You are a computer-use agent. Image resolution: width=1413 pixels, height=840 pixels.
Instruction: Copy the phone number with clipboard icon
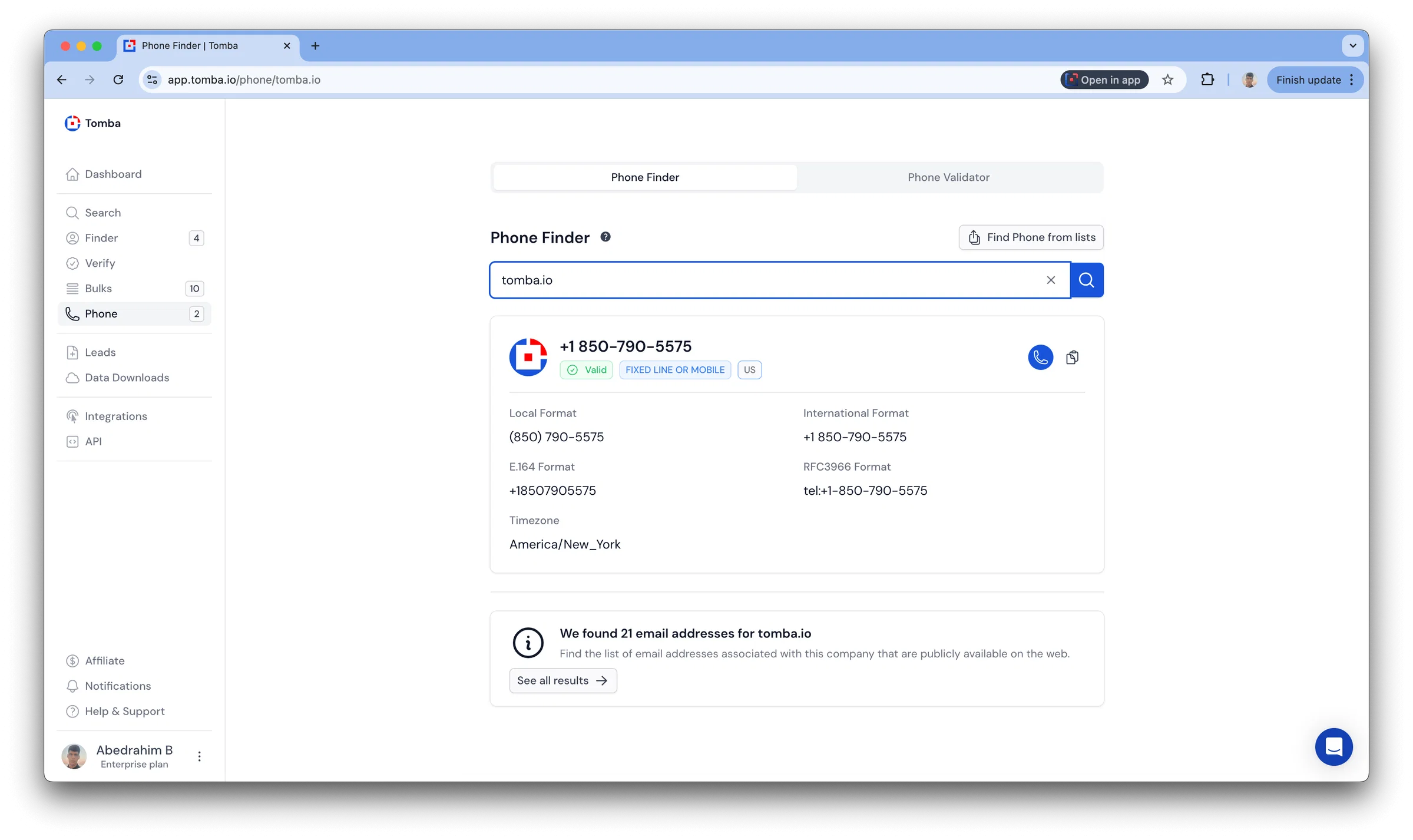[x=1073, y=358]
